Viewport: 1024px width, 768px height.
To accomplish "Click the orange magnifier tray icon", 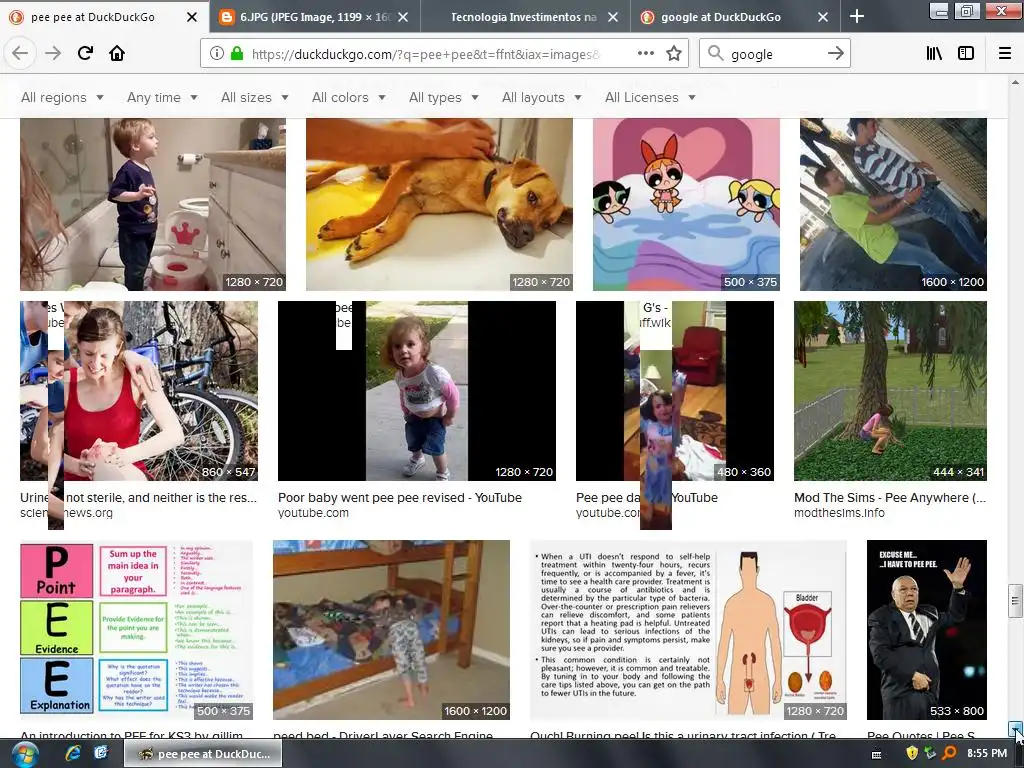I will coord(949,754).
